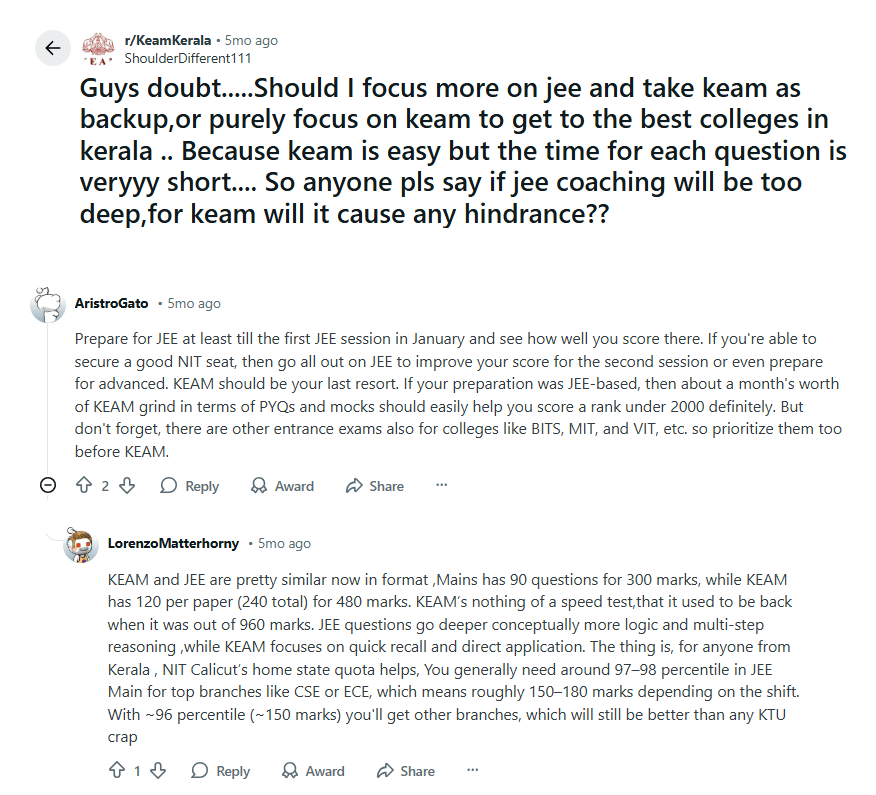Open the overflow menu on AristroGato's comment
The height and width of the screenshot is (795, 876).
pos(441,485)
